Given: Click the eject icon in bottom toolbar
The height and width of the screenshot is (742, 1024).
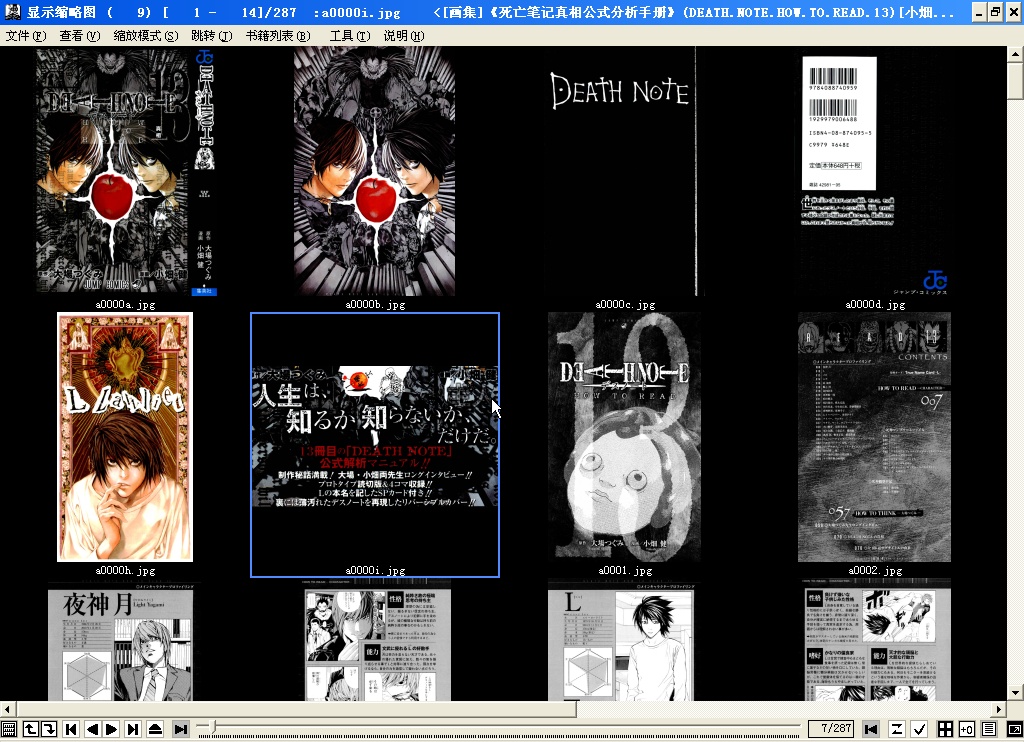Looking at the screenshot, I should tap(155, 729).
